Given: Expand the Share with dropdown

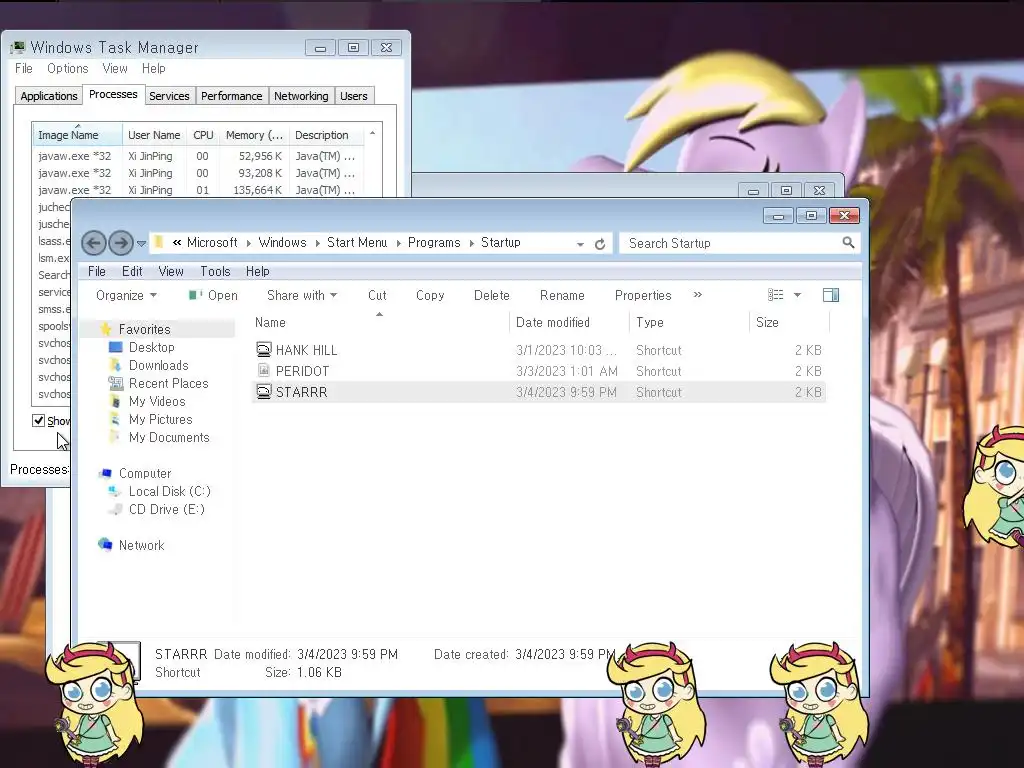Looking at the screenshot, I should [x=302, y=295].
